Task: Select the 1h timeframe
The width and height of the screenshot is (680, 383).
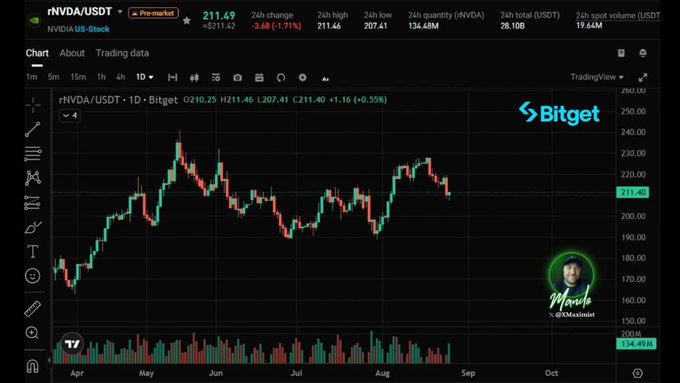Action: pyautogui.click(x=101, y=77)
